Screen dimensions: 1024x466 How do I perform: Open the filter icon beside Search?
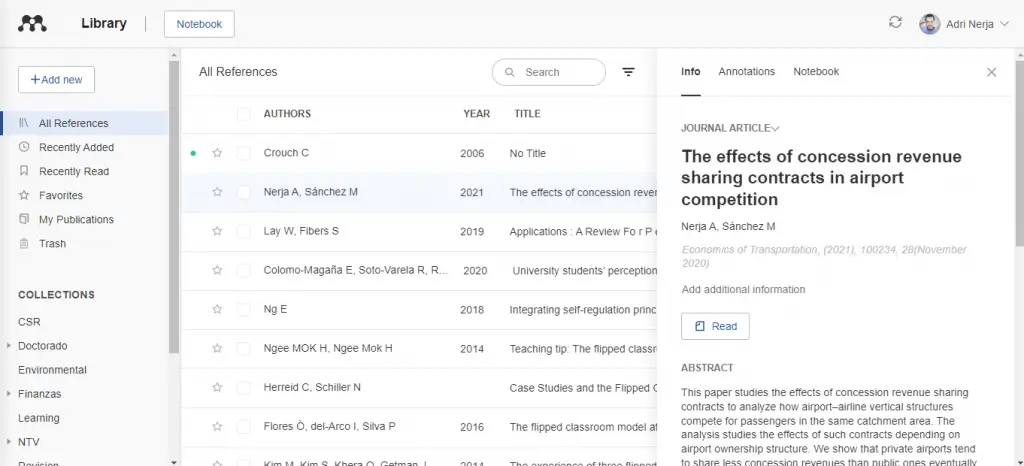(x=628, y=72)
